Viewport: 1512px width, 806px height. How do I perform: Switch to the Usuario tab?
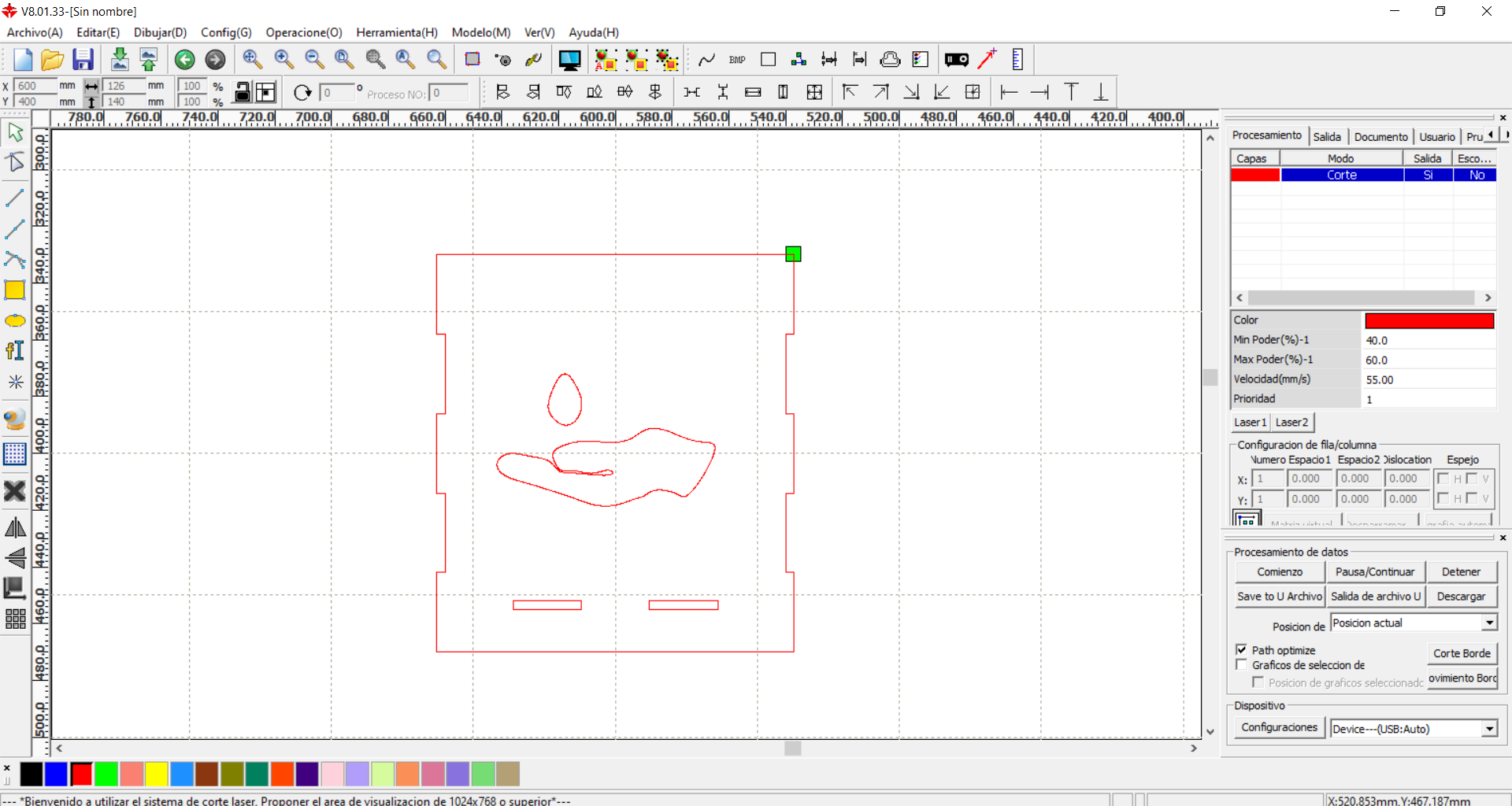tap(1437, 137)
